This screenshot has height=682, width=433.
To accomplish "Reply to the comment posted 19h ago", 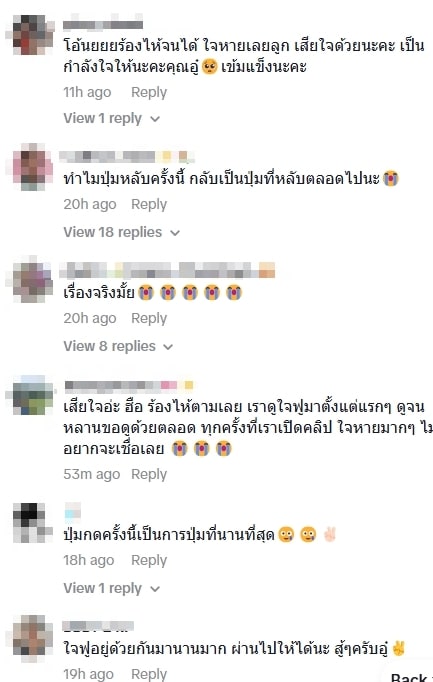I will point(149,674).
